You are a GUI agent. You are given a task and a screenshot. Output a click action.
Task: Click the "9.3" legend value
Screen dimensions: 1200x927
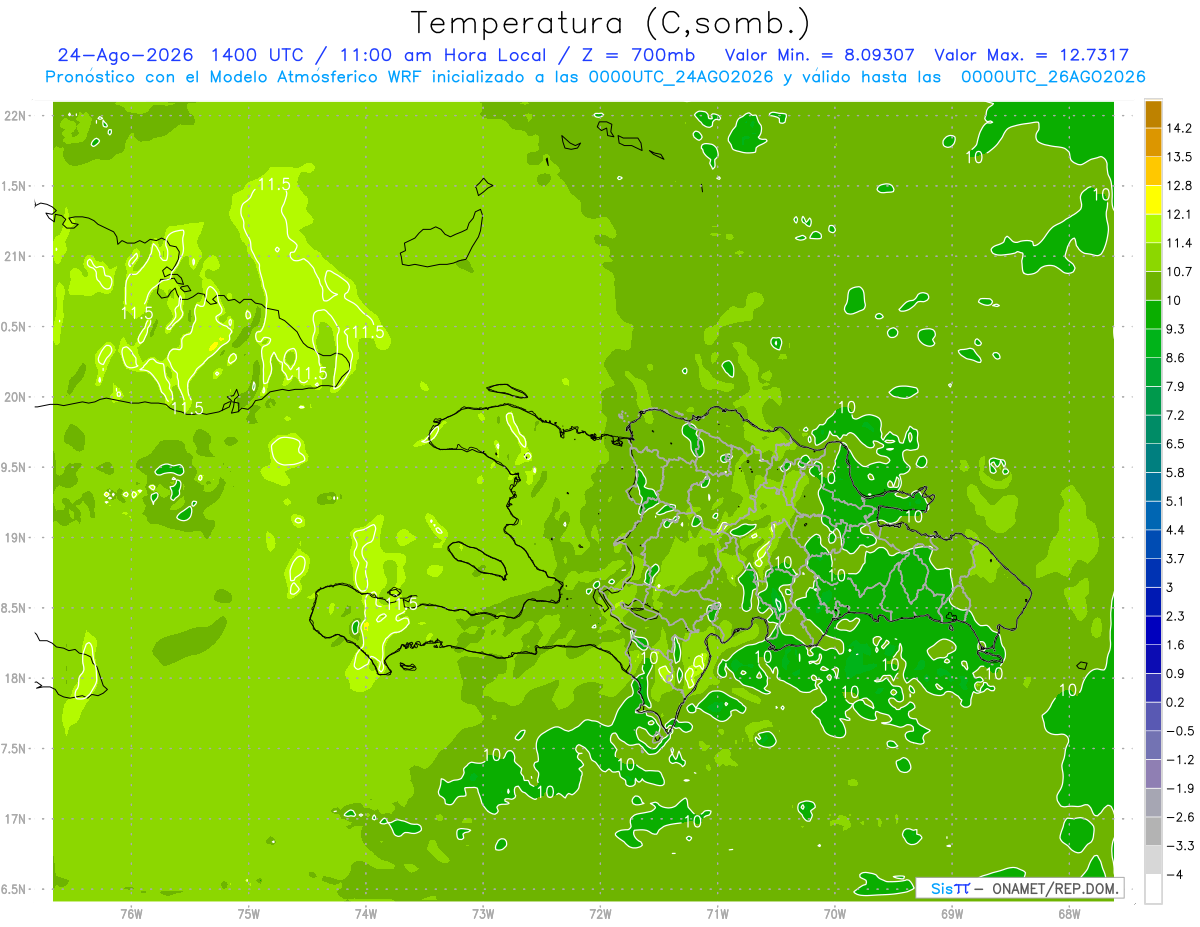coord(1176,329)
